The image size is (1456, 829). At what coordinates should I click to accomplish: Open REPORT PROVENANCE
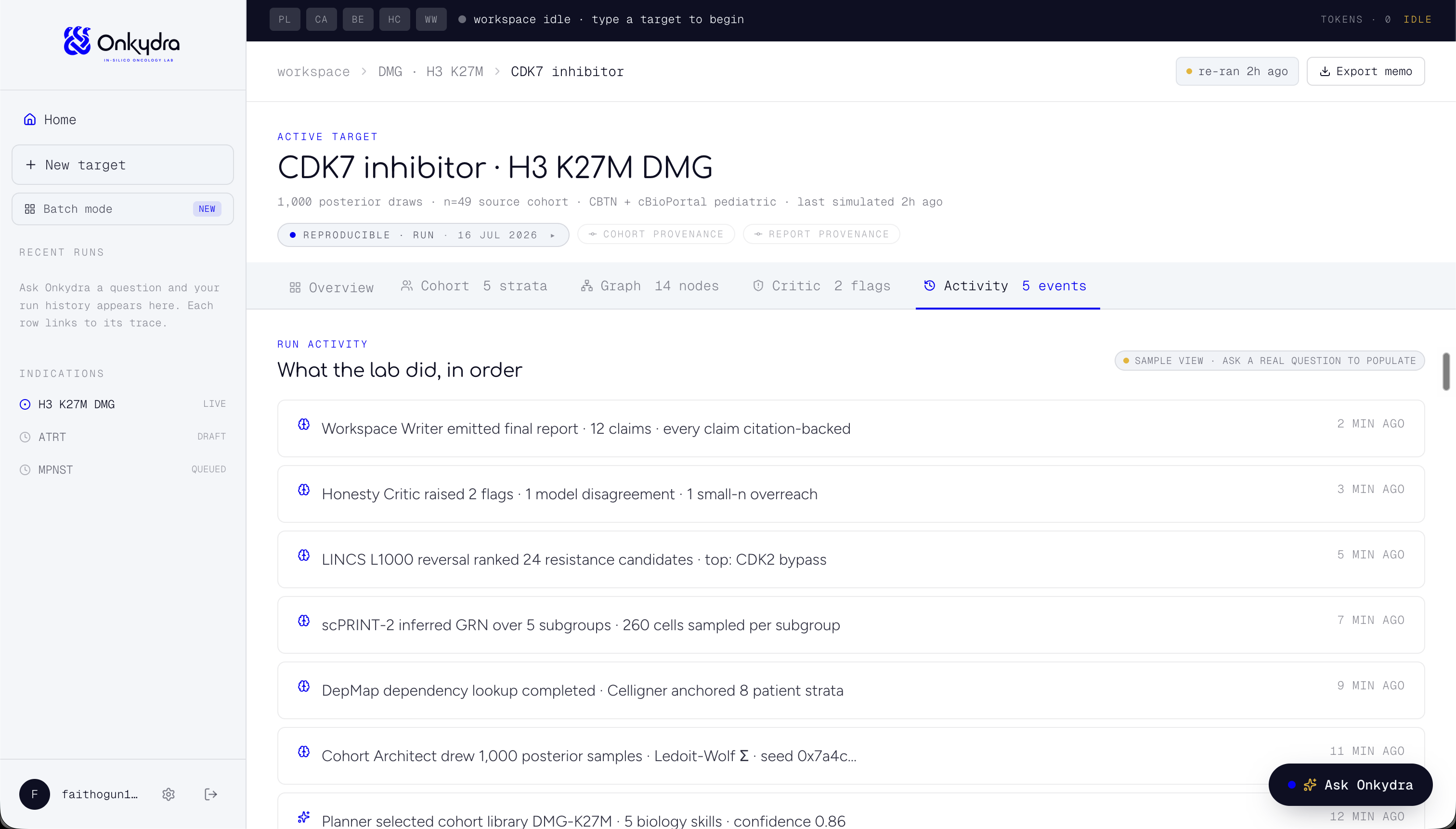(821, 234)
